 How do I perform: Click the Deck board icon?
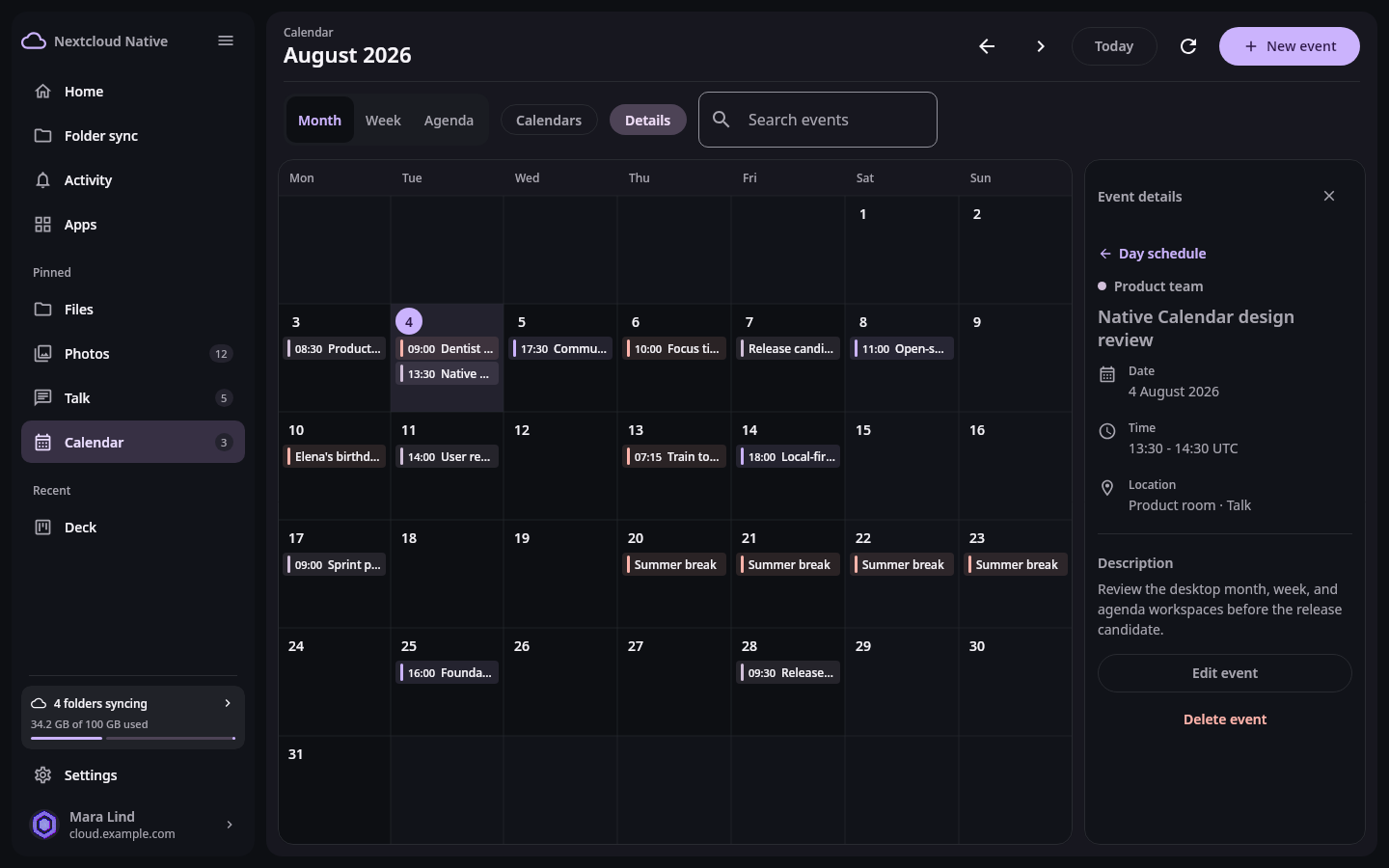tap(42, 528)
